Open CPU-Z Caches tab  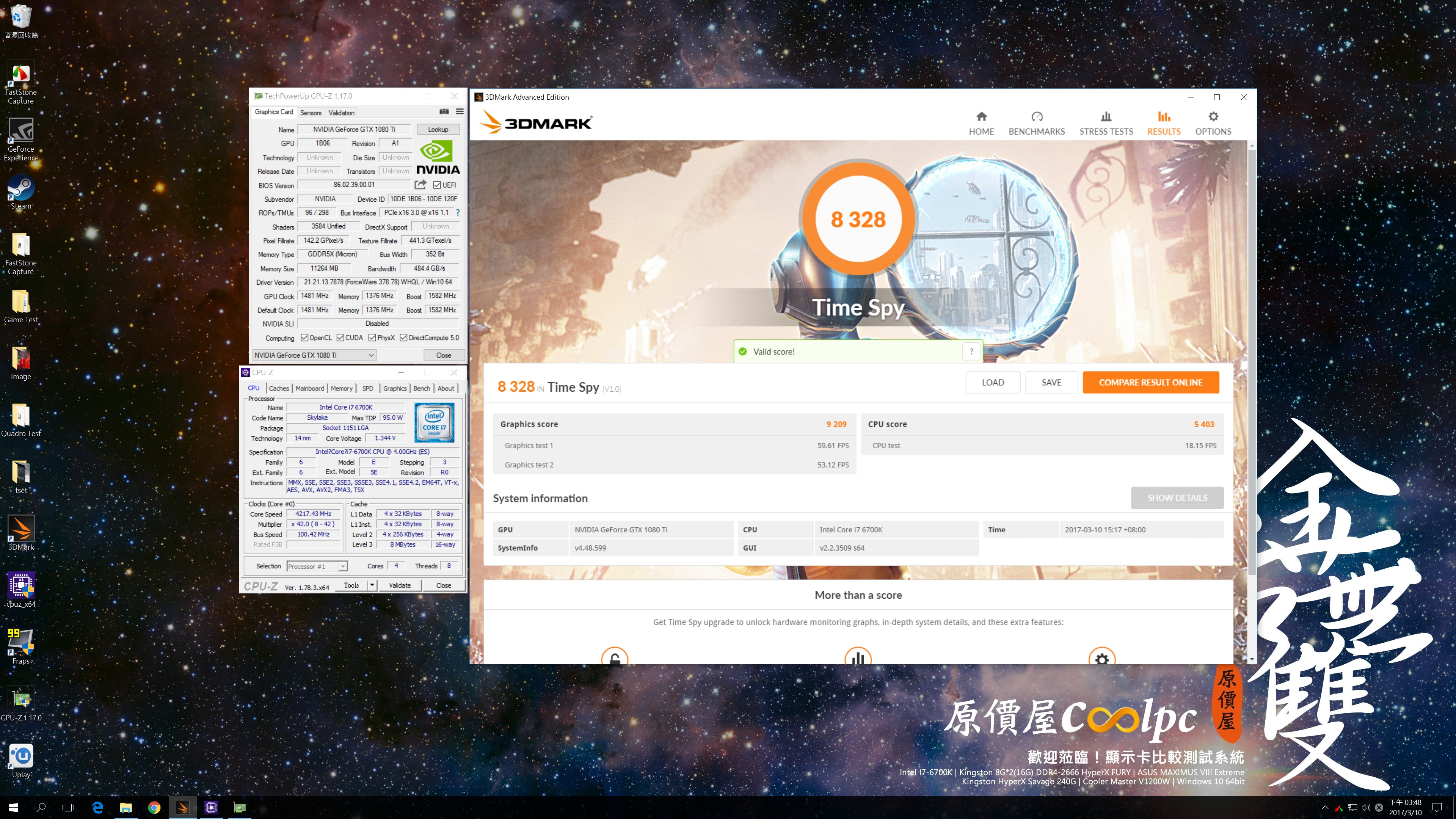pyautogui.click(x=279, y=388)
